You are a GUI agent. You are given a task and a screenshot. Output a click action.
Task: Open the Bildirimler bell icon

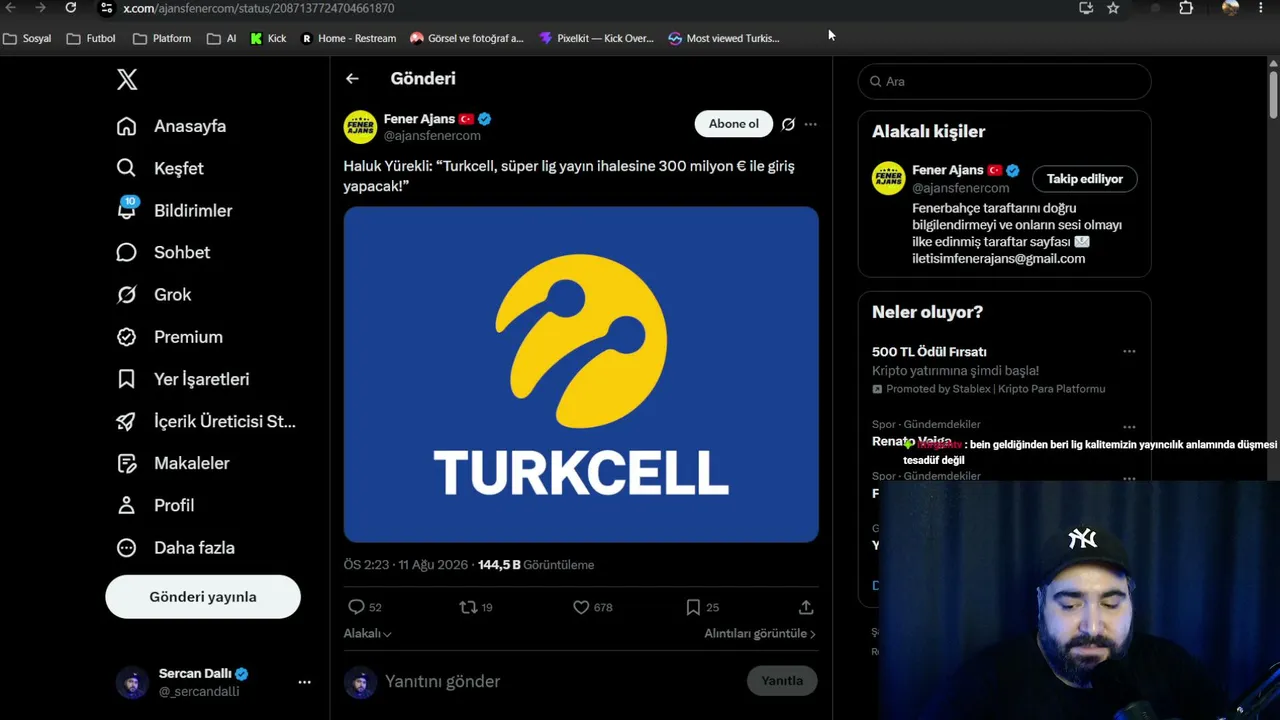[126, 210]
